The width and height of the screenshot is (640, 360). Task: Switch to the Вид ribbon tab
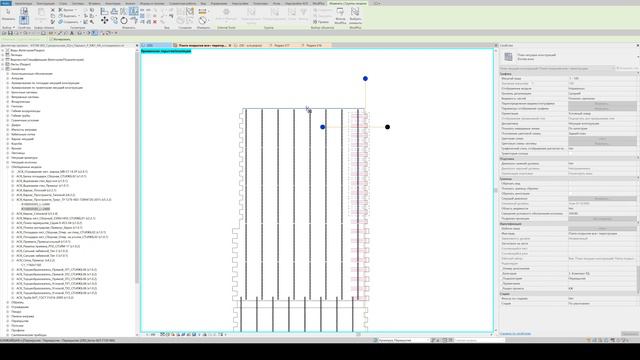pos(203,3)
